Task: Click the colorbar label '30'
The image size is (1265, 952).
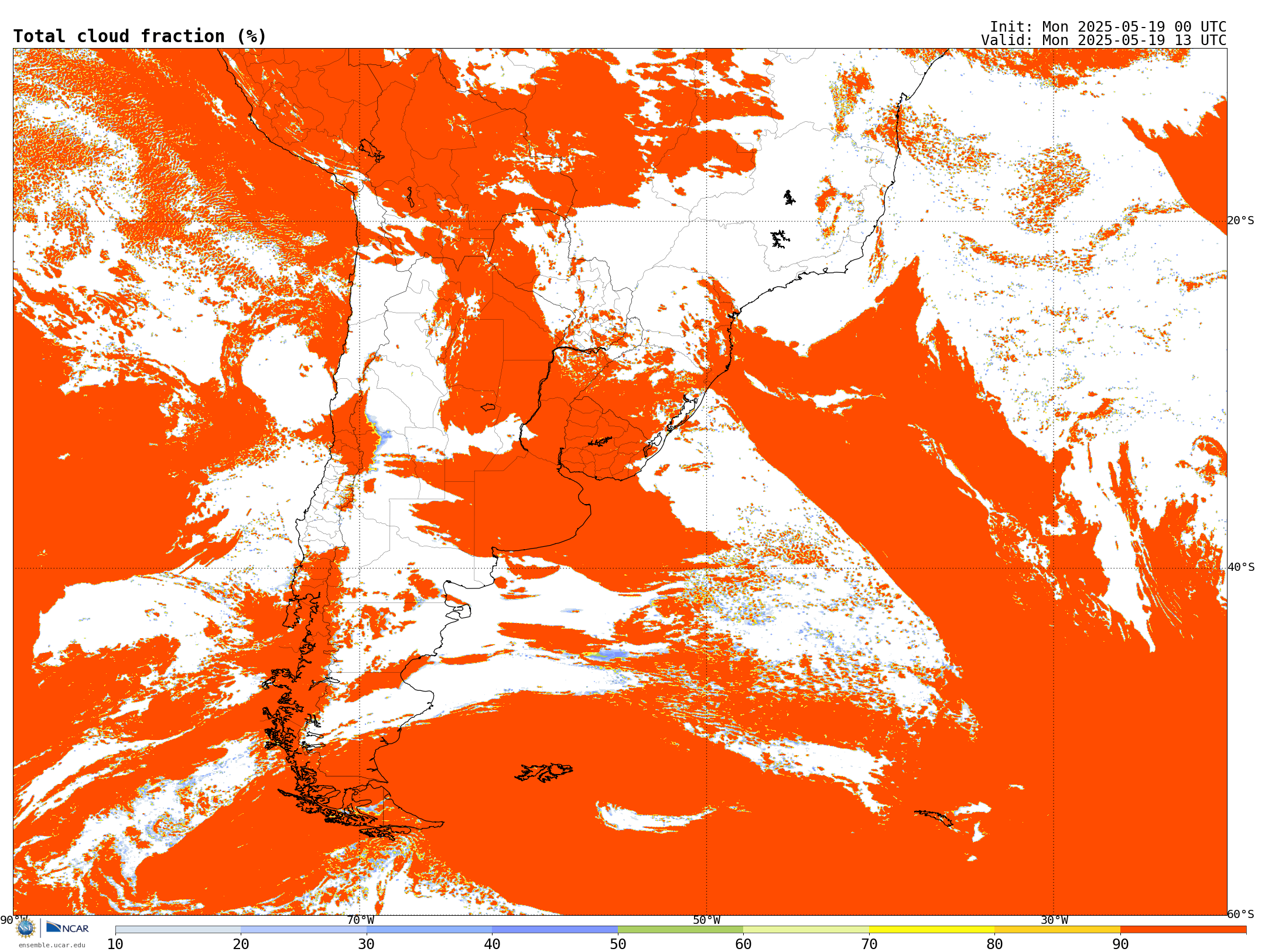Action: [x=367, y=944]
